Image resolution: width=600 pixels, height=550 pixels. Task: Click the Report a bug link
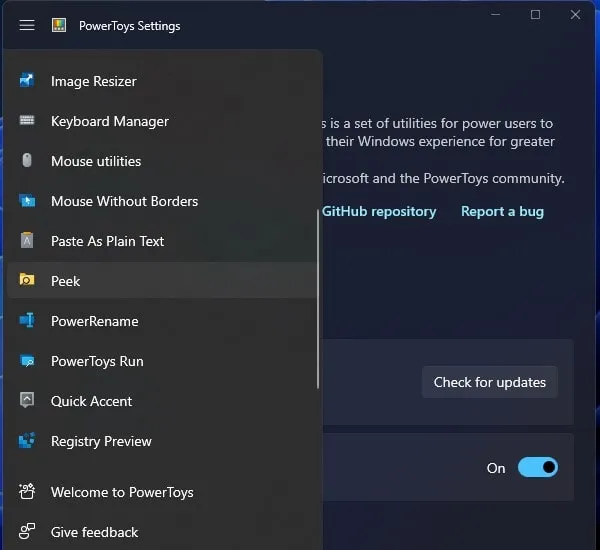[502, 211]
